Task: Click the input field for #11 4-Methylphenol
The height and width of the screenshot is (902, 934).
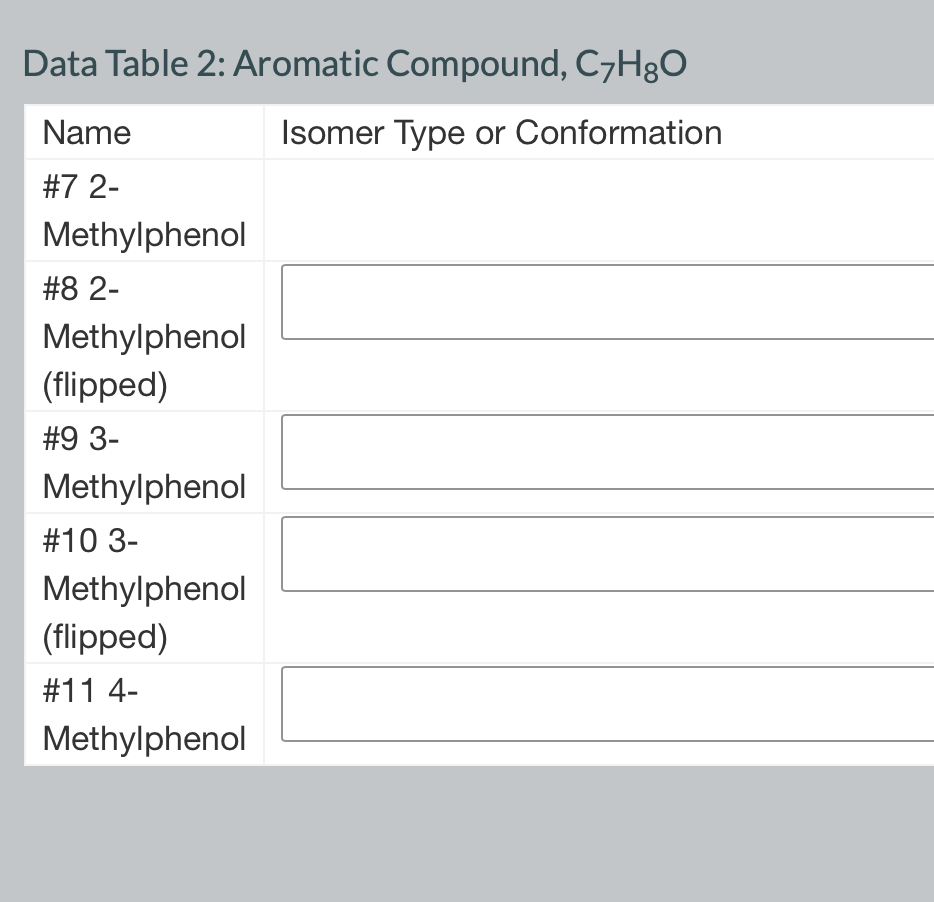Action: point(600,704)
